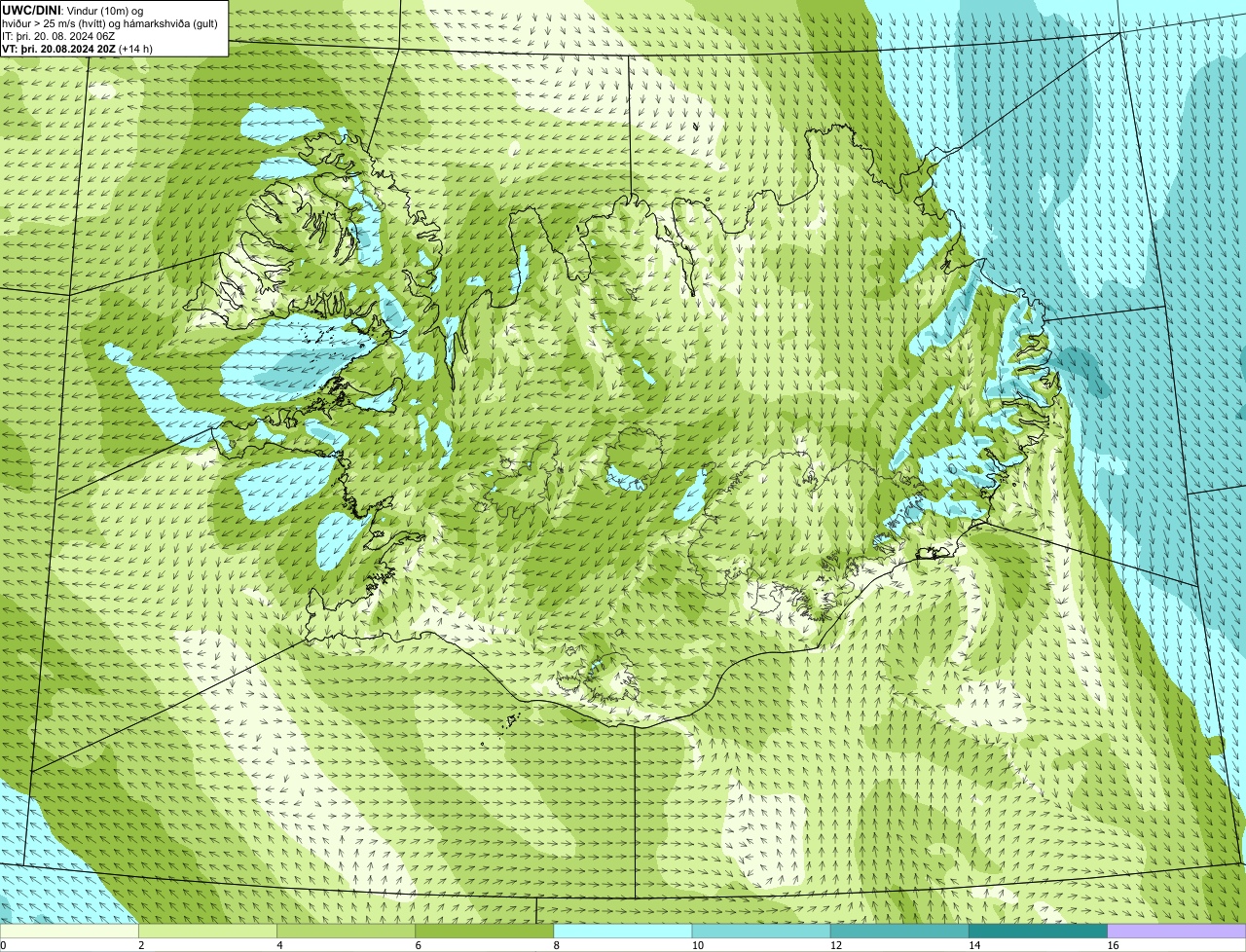Click the dark teal 14–16 legend band
The height and width of the screenshot is (952, 1246).
pyautogui.click(x=1039, y=931)
